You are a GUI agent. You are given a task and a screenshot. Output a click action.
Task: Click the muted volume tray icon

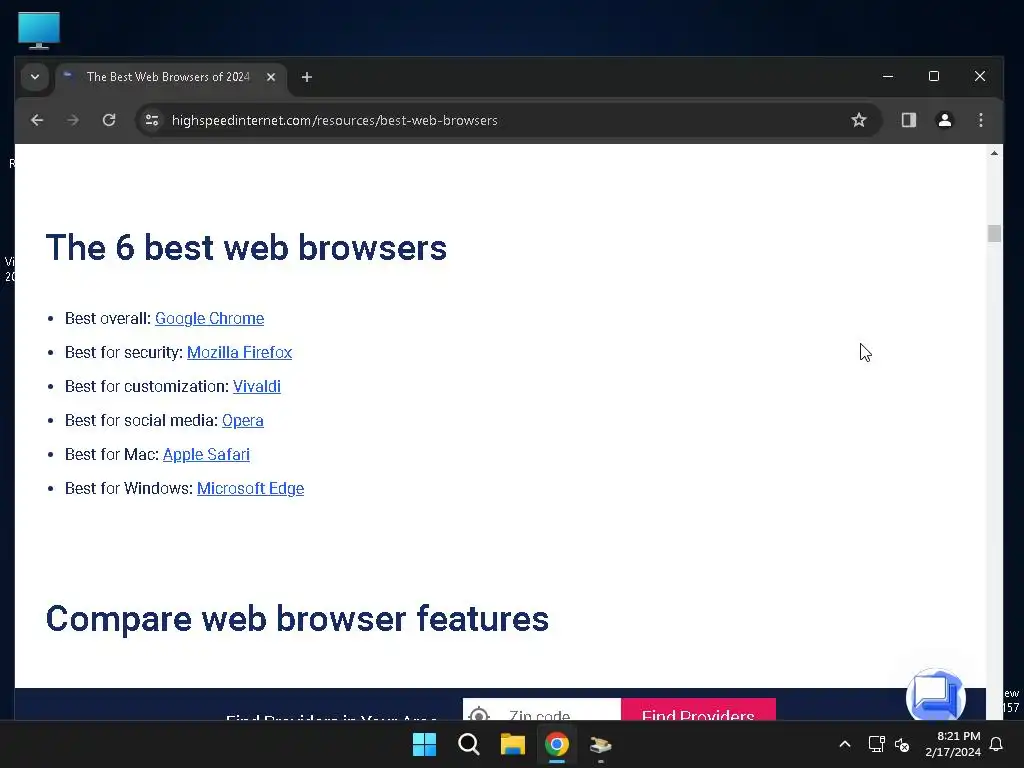coord(902,744)
